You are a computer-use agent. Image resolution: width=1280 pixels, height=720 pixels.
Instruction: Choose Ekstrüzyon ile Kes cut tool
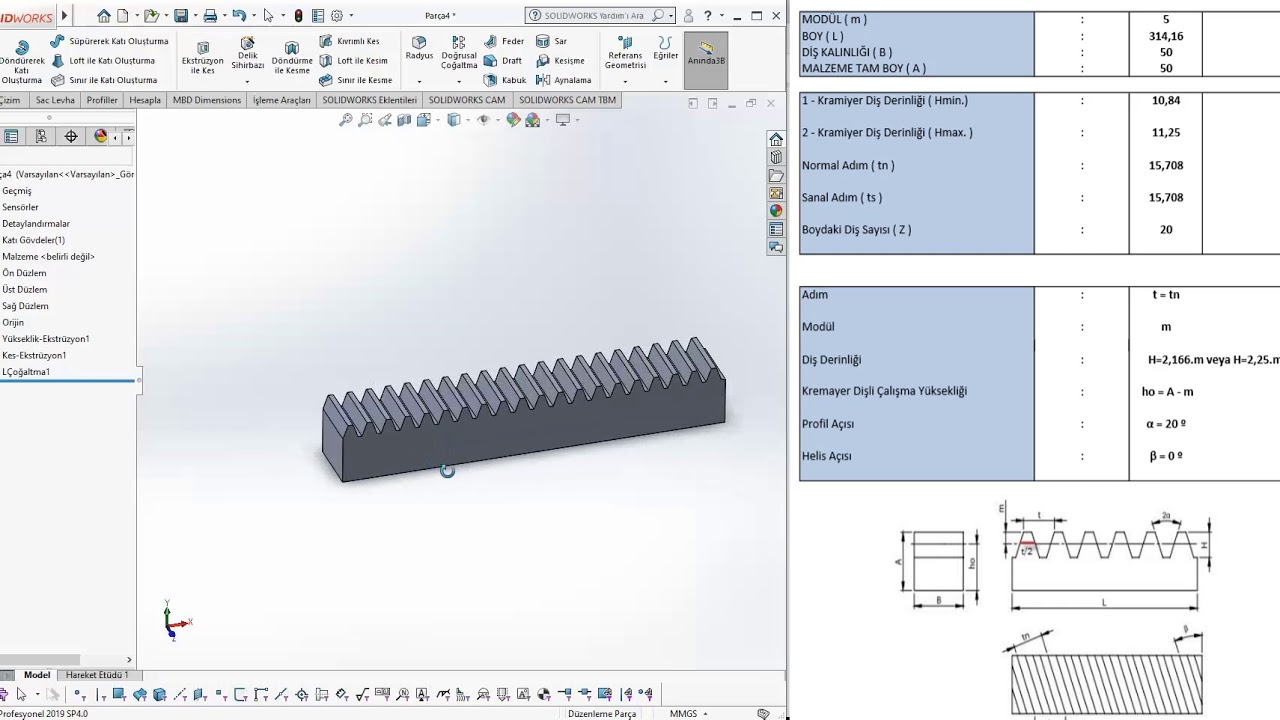(203, 59)
